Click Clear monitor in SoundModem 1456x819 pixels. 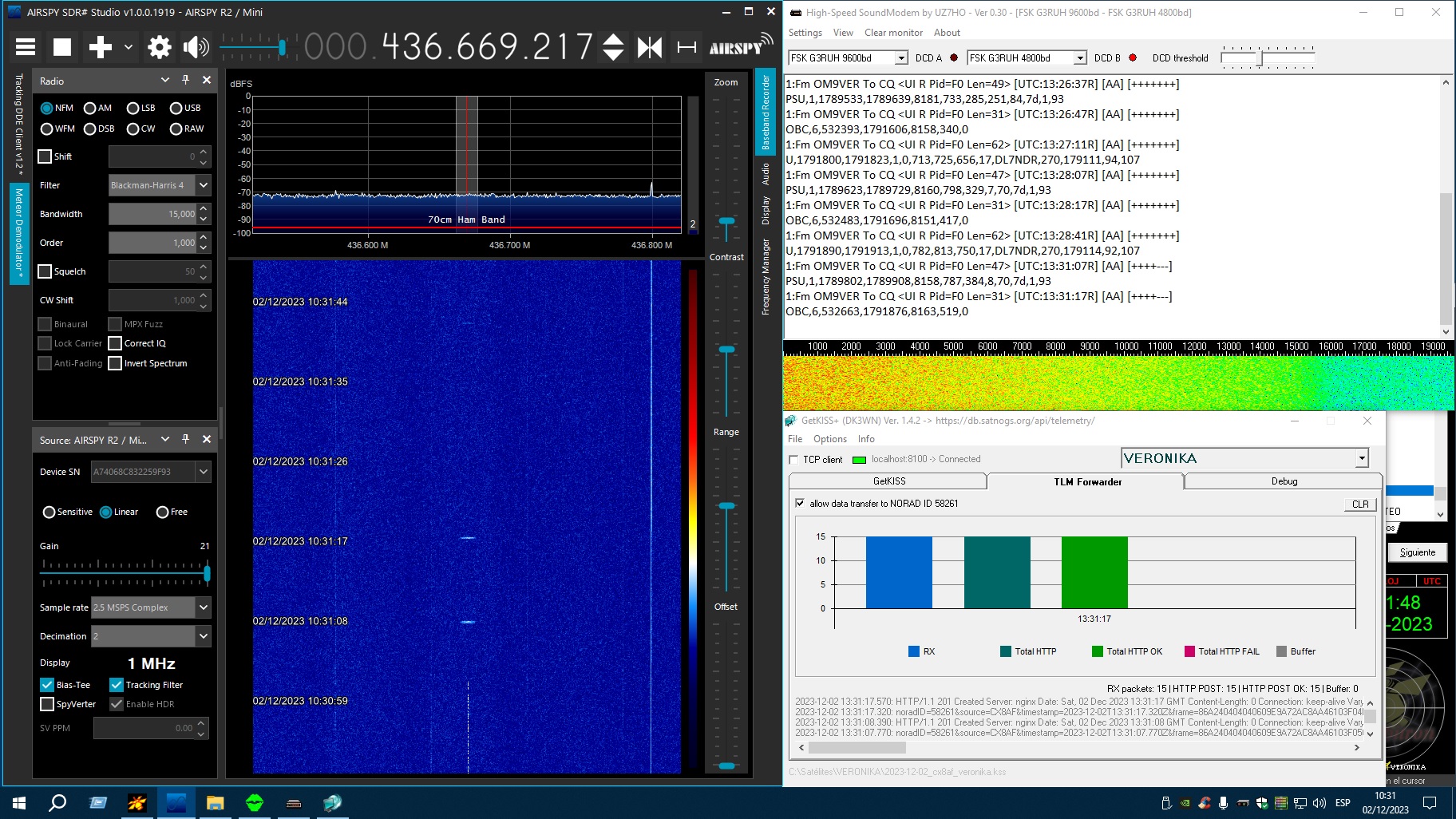click(x=893, y=33)
